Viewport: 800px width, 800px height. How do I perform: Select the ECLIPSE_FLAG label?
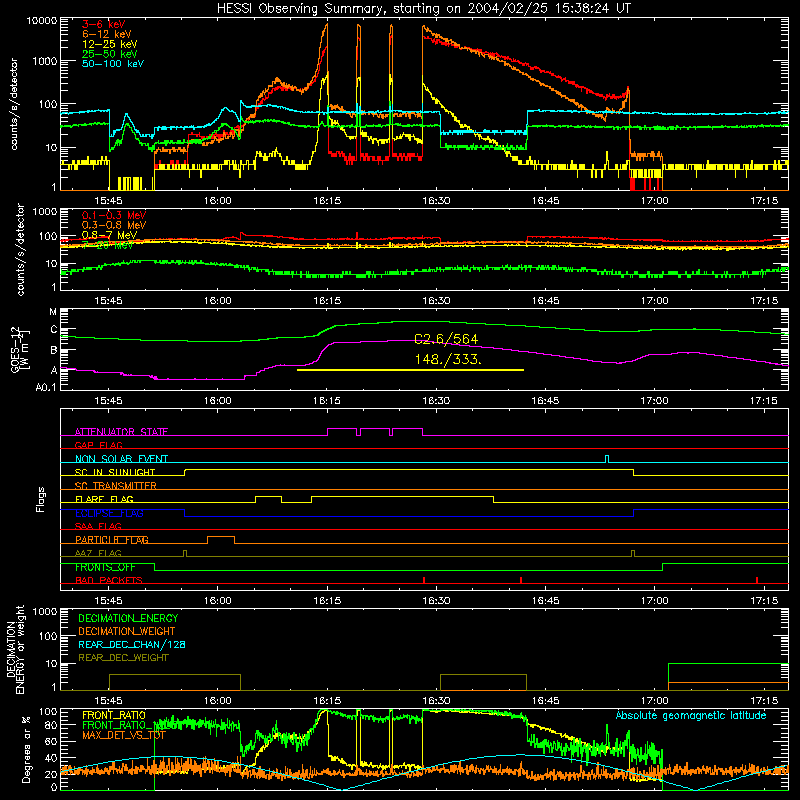click(109, 513)
